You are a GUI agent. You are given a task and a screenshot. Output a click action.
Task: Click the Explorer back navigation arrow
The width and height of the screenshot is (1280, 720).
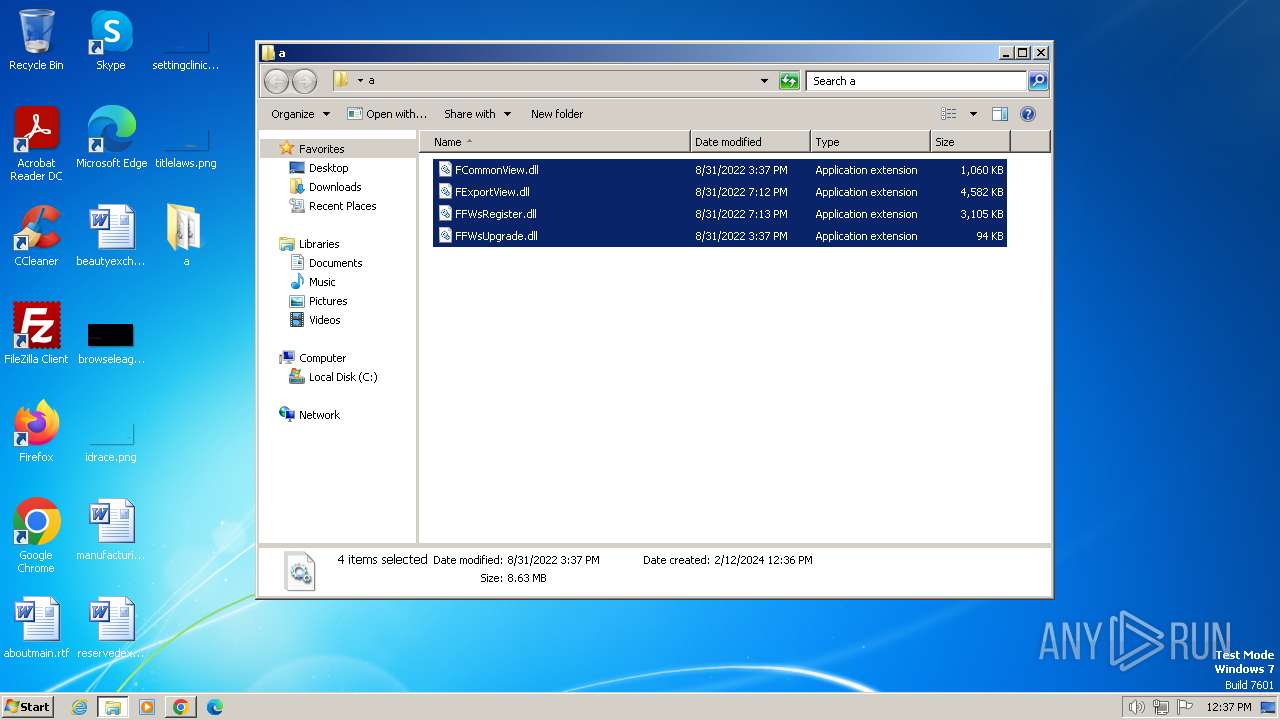[x=277, y=81]
